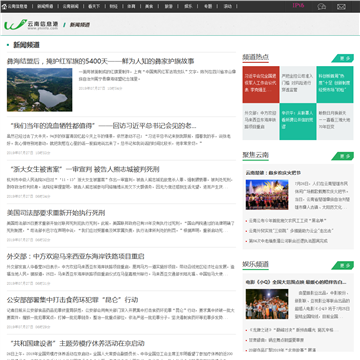Screen dimensions: 360x360
Task: Click the home icon beside 云南信息港
Action: tap(4, 6)
